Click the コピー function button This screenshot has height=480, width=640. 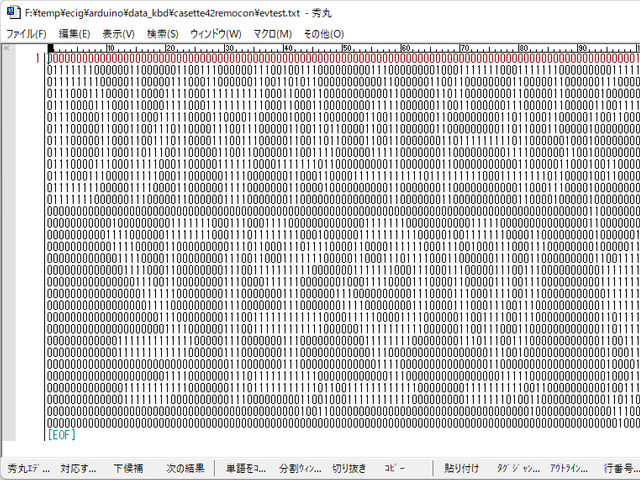395,468
